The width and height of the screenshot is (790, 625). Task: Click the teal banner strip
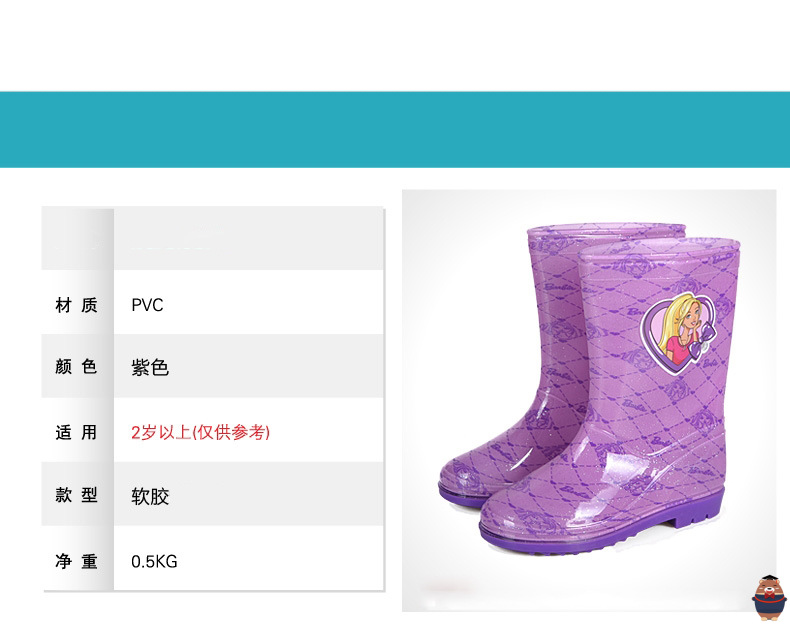pyautogui.click(x=395, y=129)
